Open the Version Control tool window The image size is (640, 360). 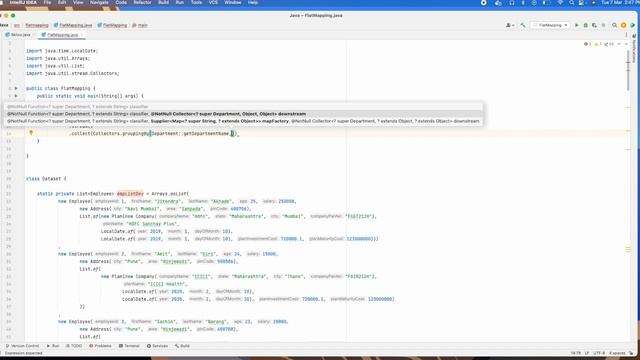[22, 346]
